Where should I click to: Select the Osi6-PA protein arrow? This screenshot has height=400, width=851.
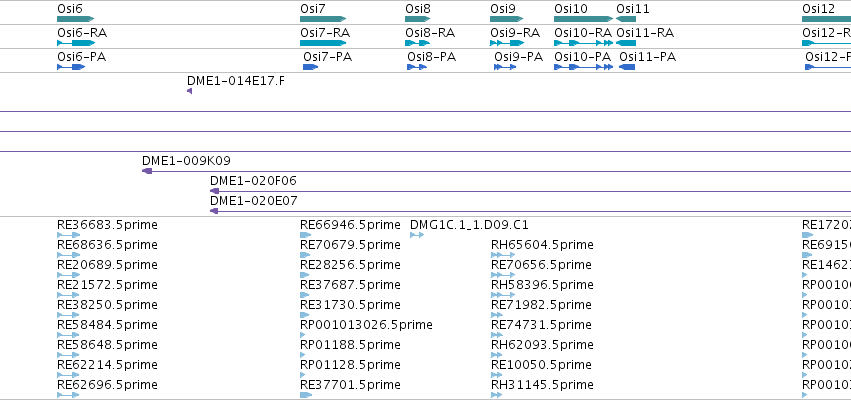pyautogui.click(x=71, y=67)
